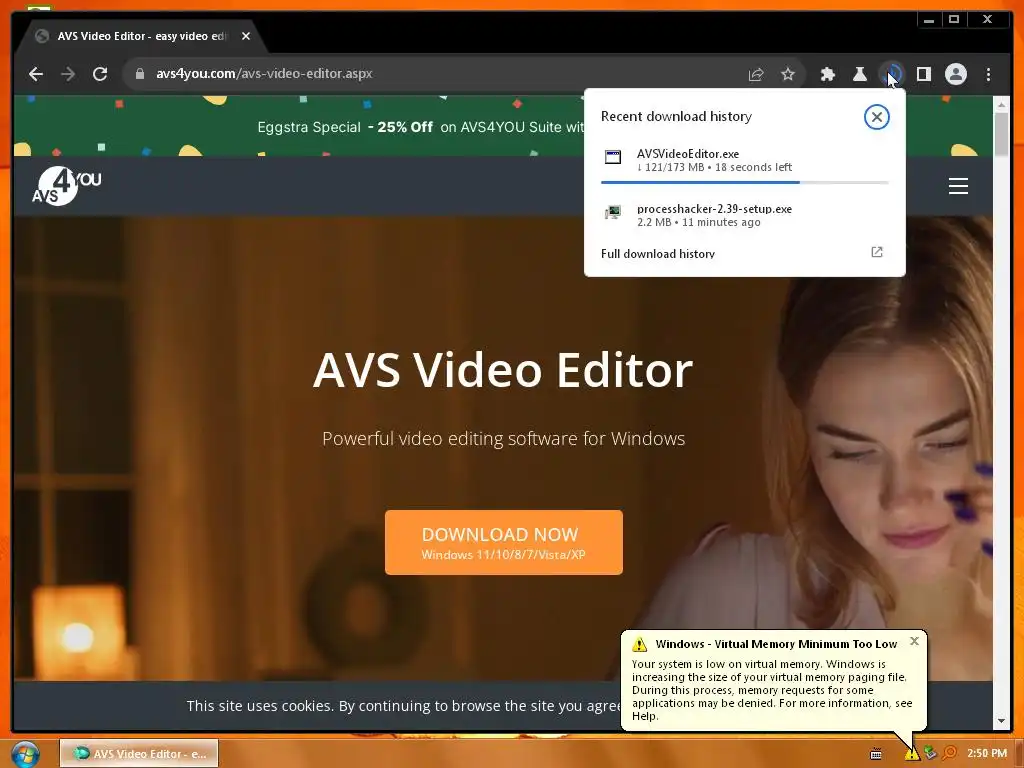1024x768 pixels.
Task: Open the side panel icon
Action: [923, 74]
